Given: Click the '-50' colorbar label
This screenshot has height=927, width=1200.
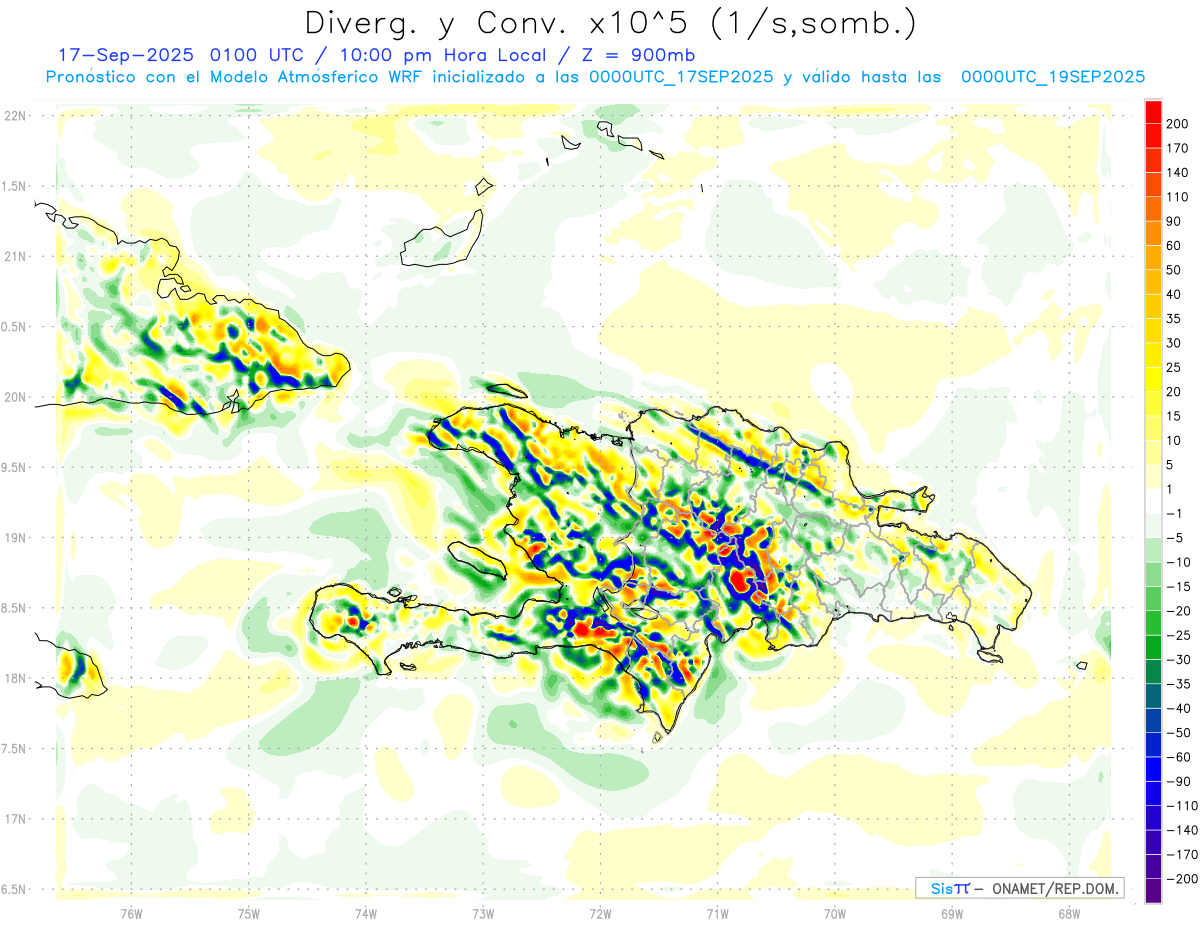Looking at the screenshot, I should click(1177, 732).
